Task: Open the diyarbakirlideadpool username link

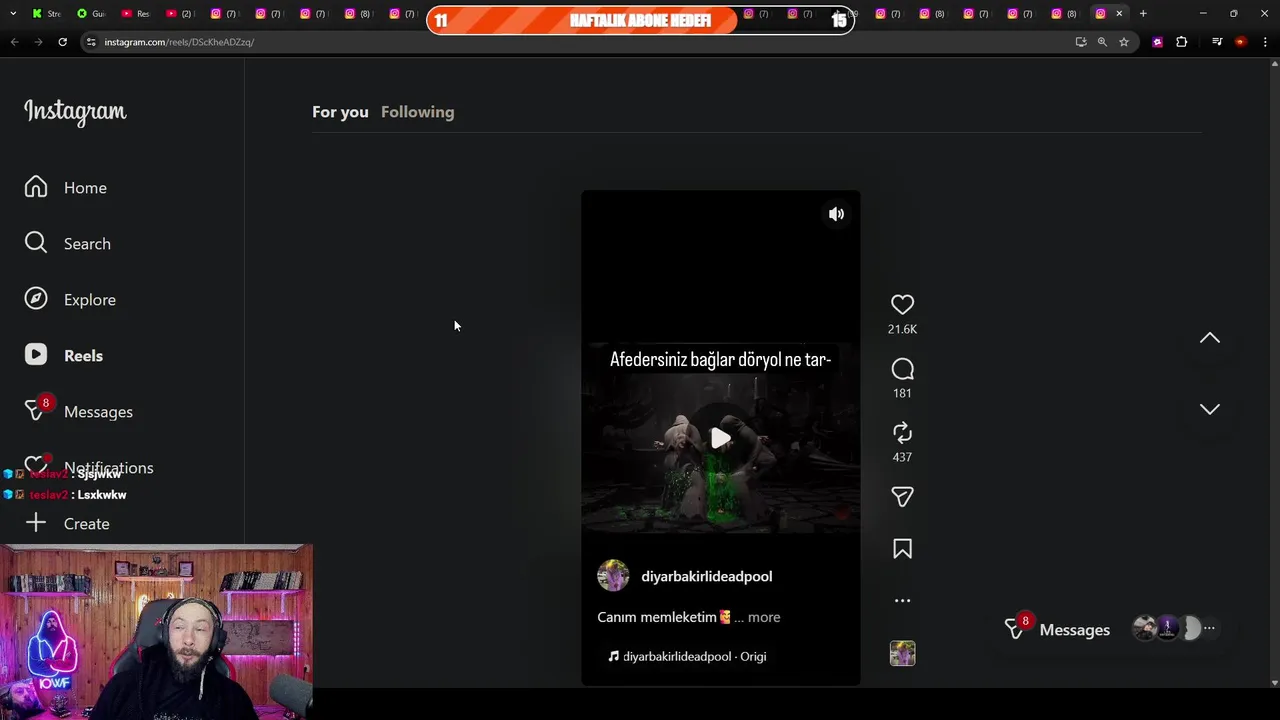Action: click(x=706, y=576)
